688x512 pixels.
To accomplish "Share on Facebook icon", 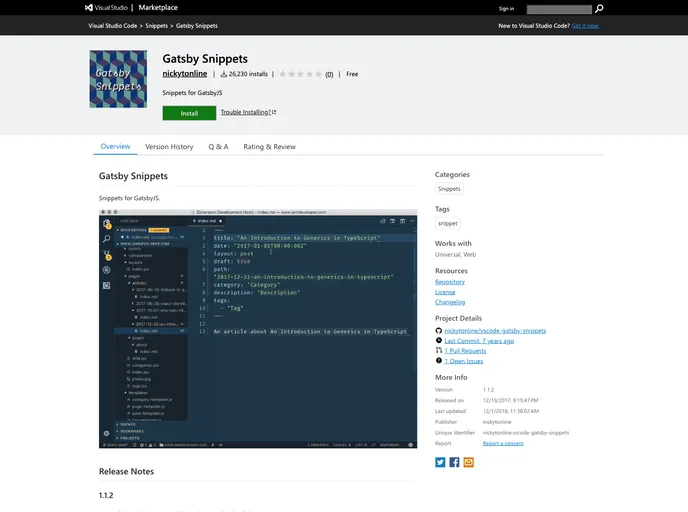I will point(454,462).
